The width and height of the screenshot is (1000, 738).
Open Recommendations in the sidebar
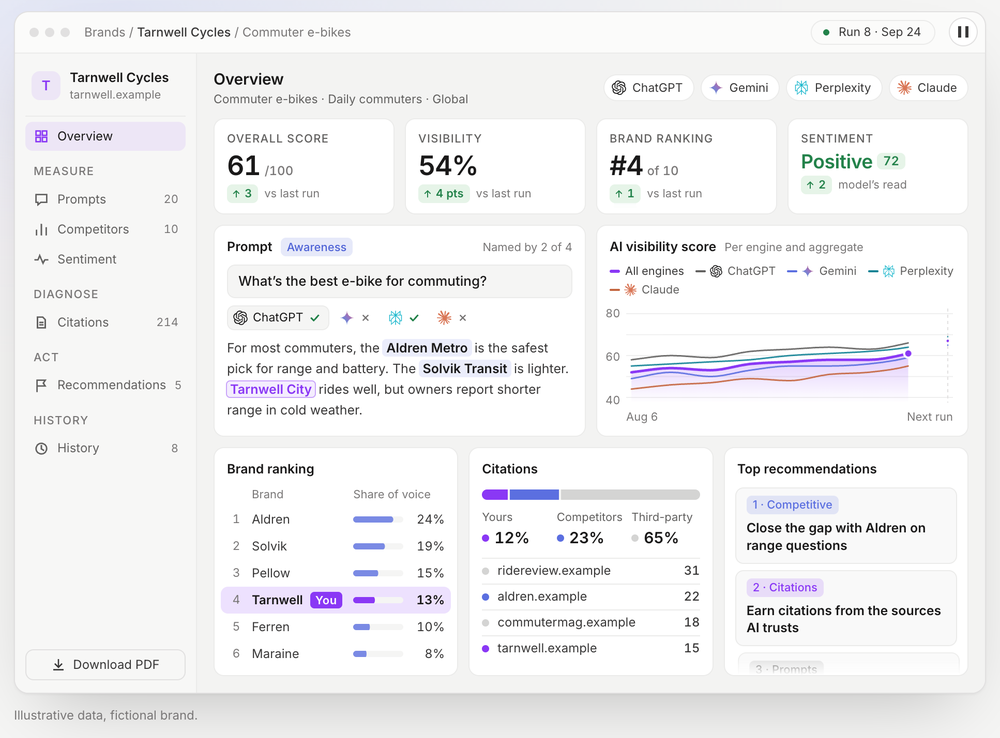[x=105, y=385]
